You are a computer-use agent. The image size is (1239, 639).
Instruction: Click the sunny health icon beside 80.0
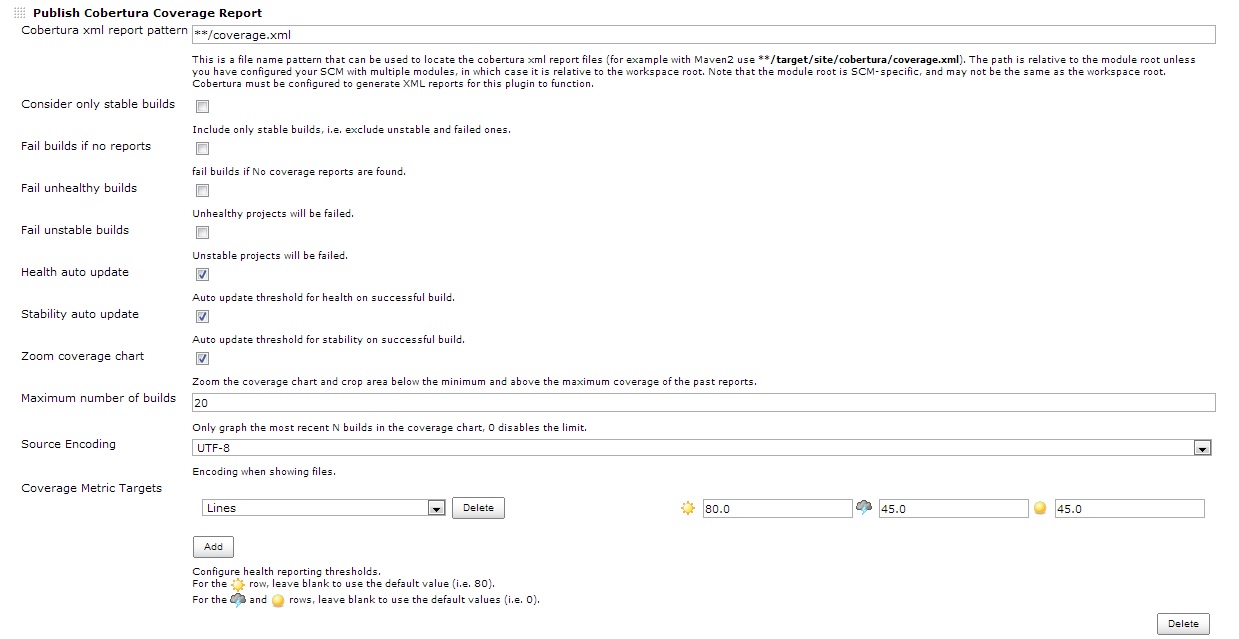coord(687,508)
